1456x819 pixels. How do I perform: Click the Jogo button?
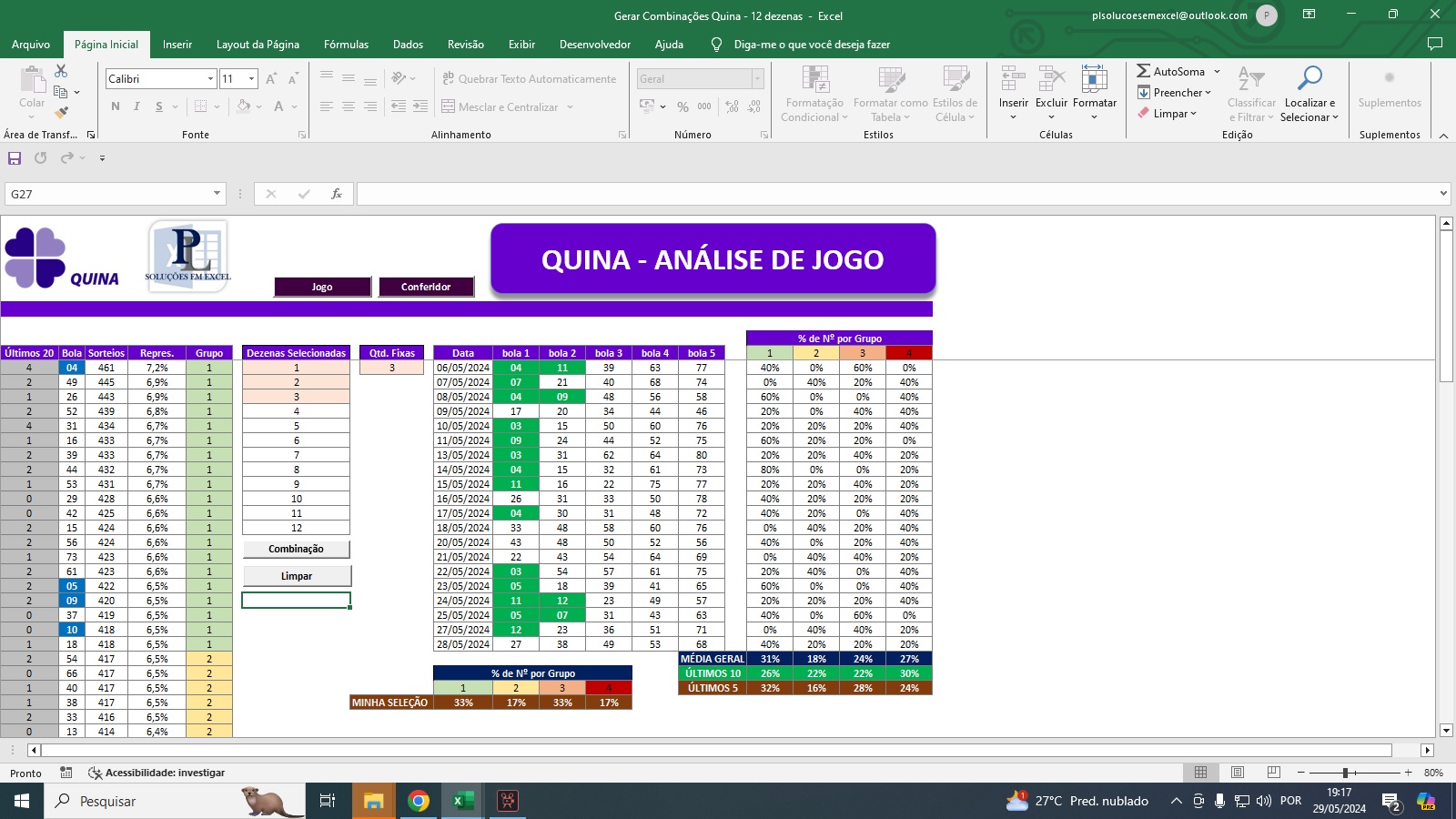[x=322, y=287]
